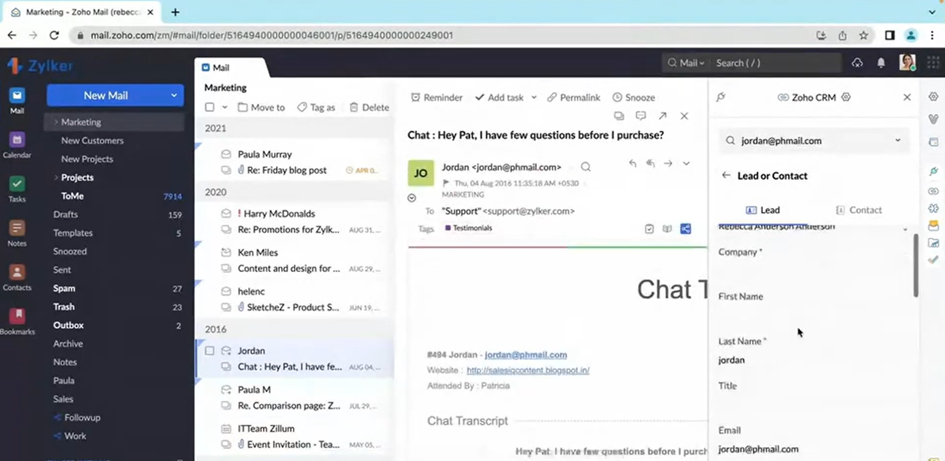Expand the Add task dropdown

[x=534, y=98]
